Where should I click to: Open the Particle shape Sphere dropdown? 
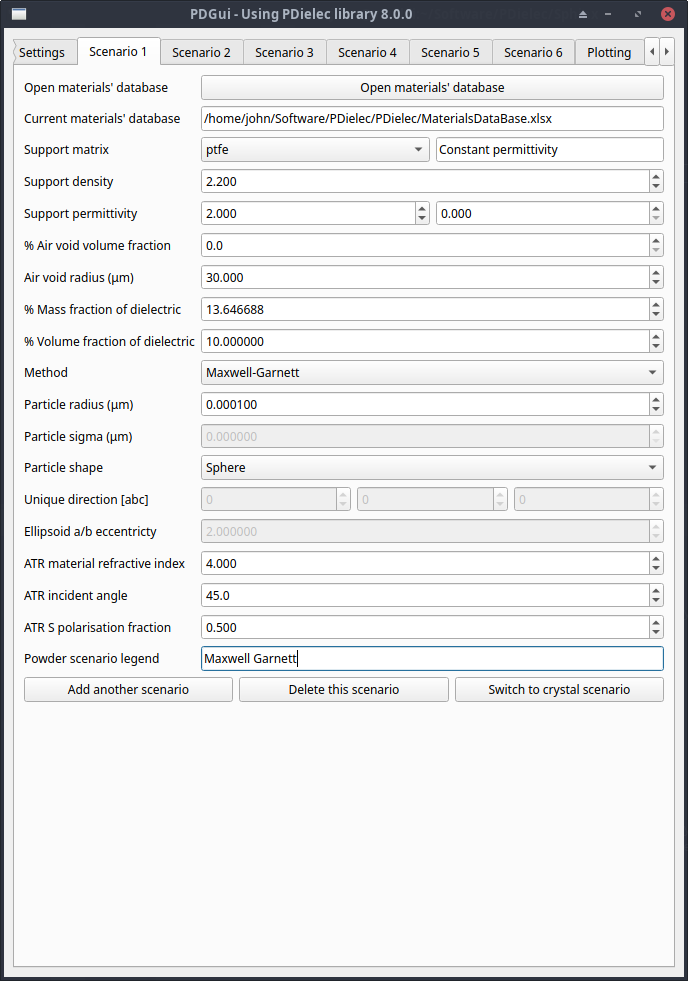coord(432,467)
